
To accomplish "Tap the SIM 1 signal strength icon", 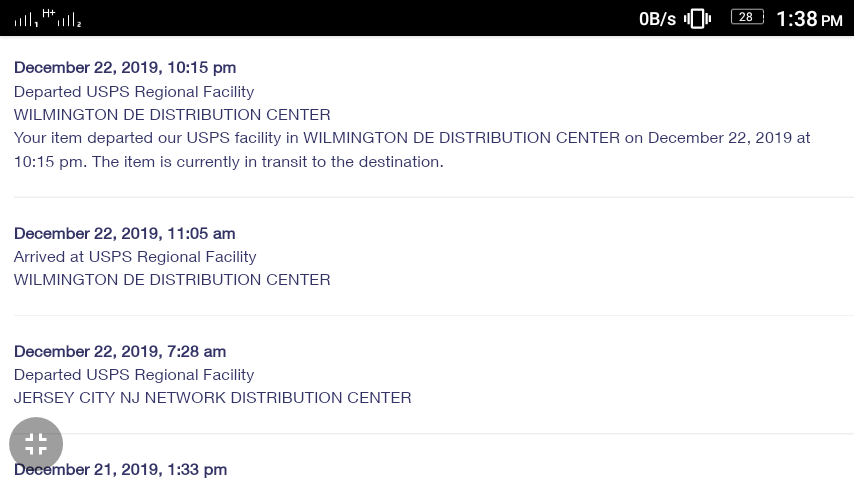I will click(26, 21).
